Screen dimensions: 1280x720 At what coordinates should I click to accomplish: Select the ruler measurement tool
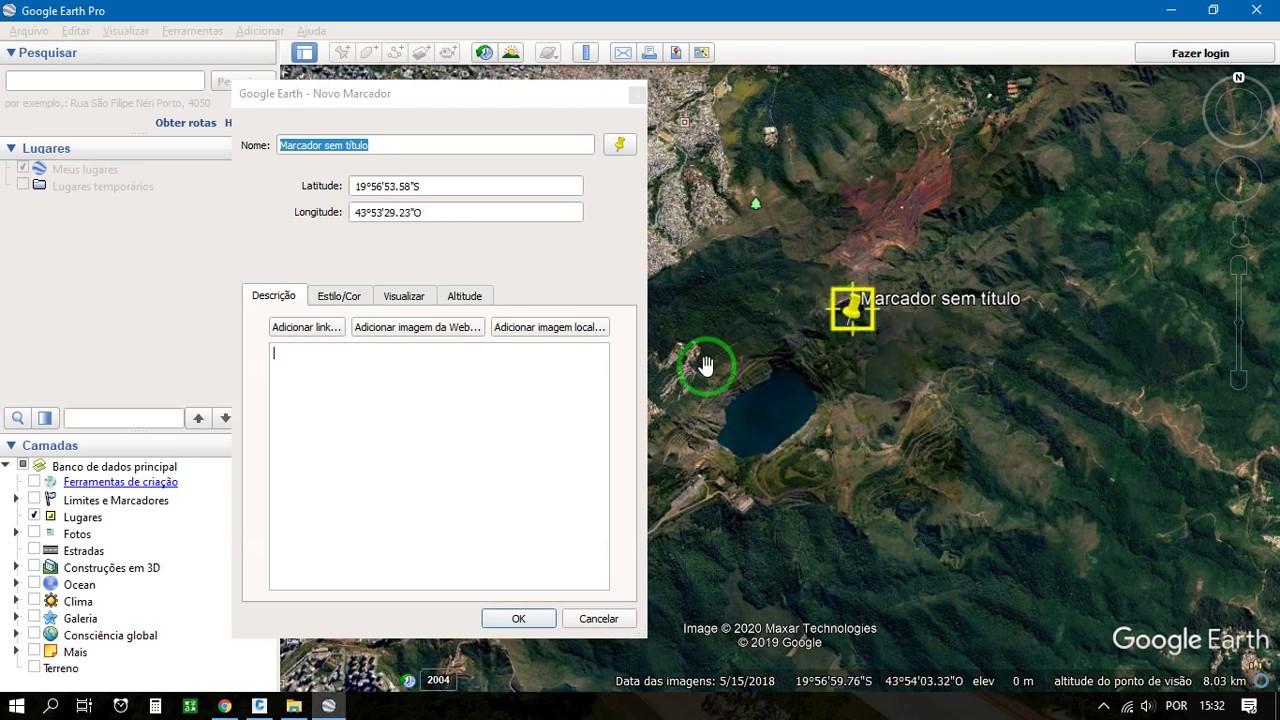[x=586, y=53]
